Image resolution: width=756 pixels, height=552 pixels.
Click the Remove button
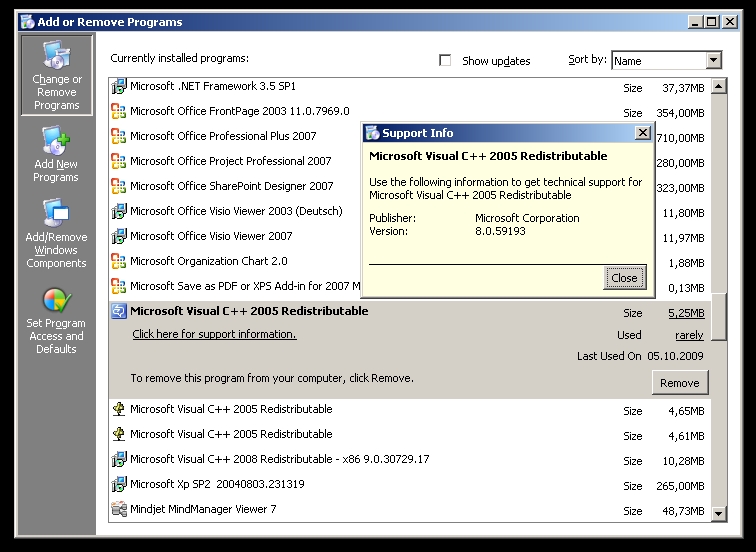[x=679, y=383]
